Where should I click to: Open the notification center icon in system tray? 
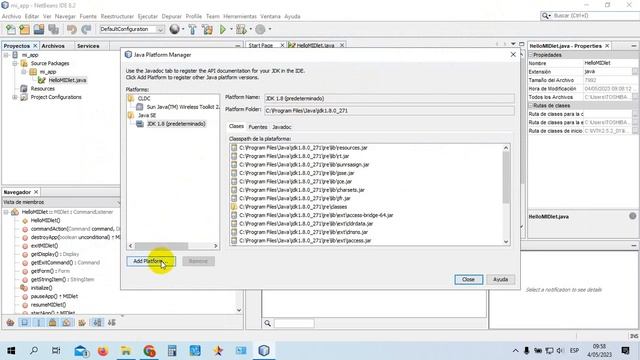[x=625, y=351]
